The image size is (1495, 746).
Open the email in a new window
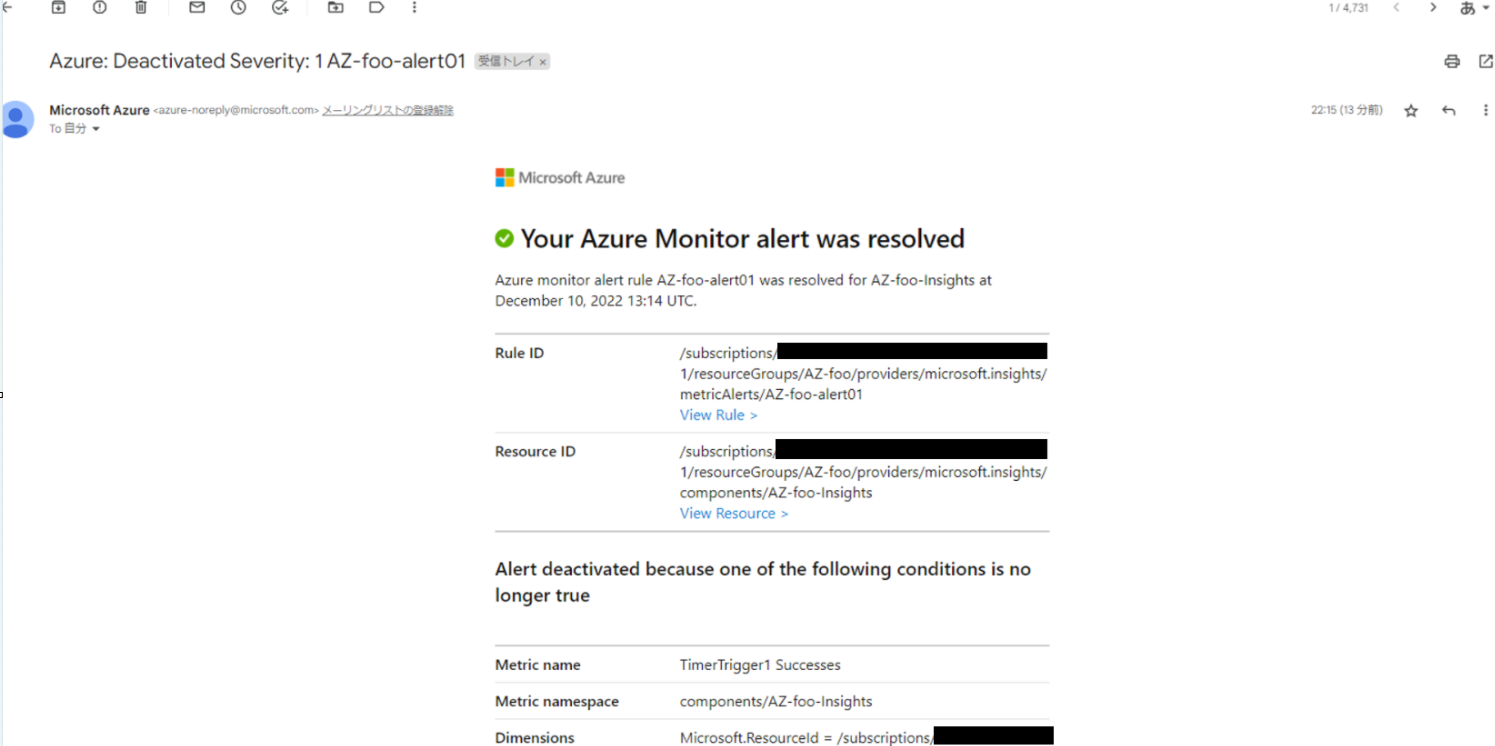point(1486,61)
